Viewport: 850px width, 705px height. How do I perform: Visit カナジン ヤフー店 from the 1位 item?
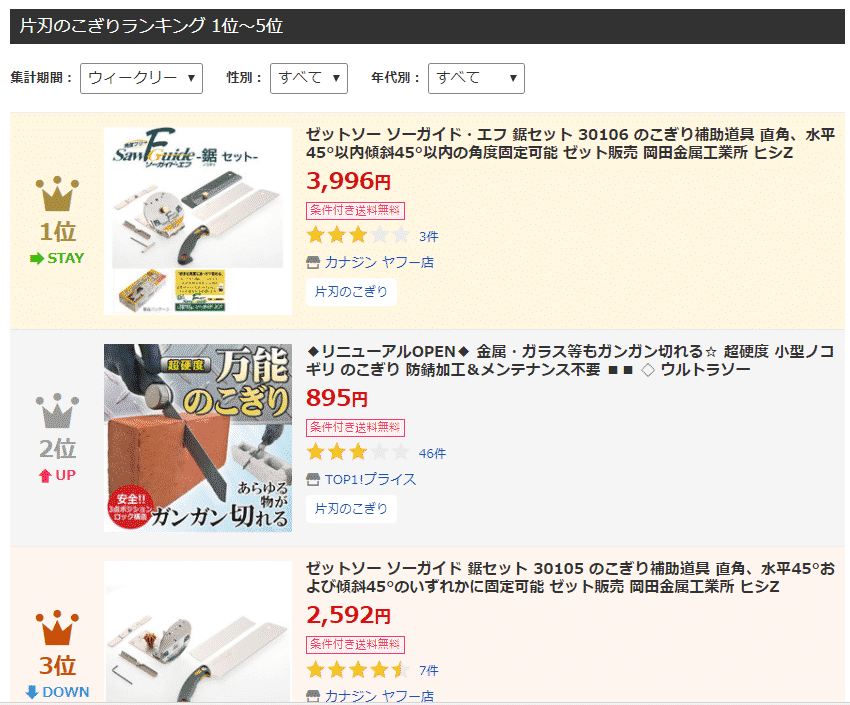point(379,263)
